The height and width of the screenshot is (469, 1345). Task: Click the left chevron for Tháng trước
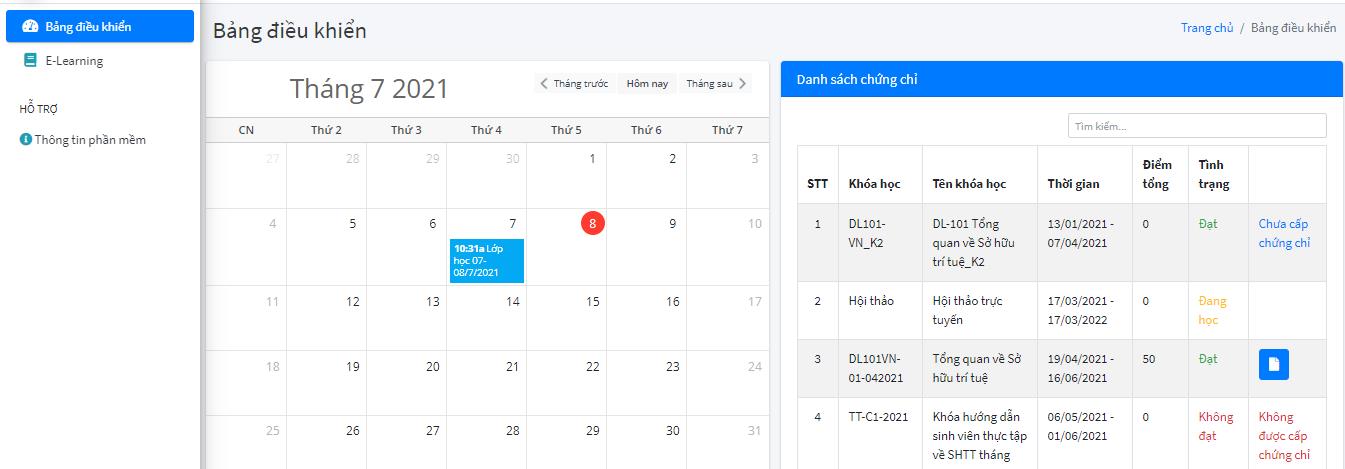point(544,84)
